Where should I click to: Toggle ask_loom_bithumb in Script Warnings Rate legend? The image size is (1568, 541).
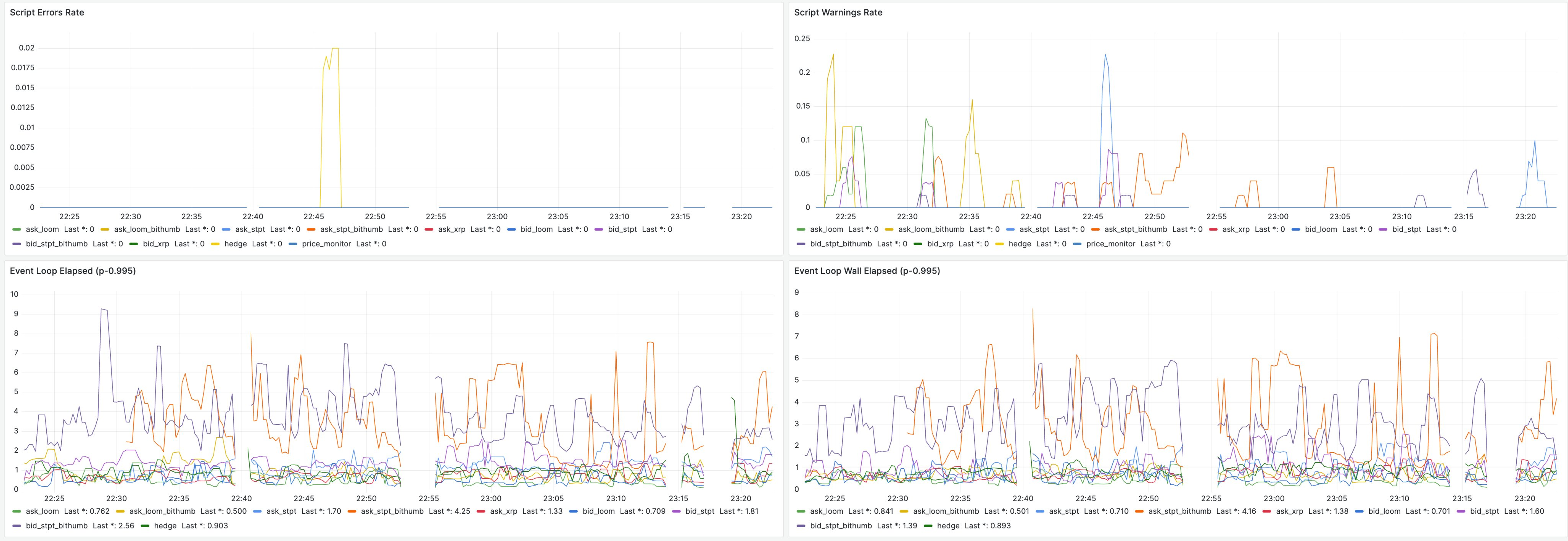(x=931, y=230)
